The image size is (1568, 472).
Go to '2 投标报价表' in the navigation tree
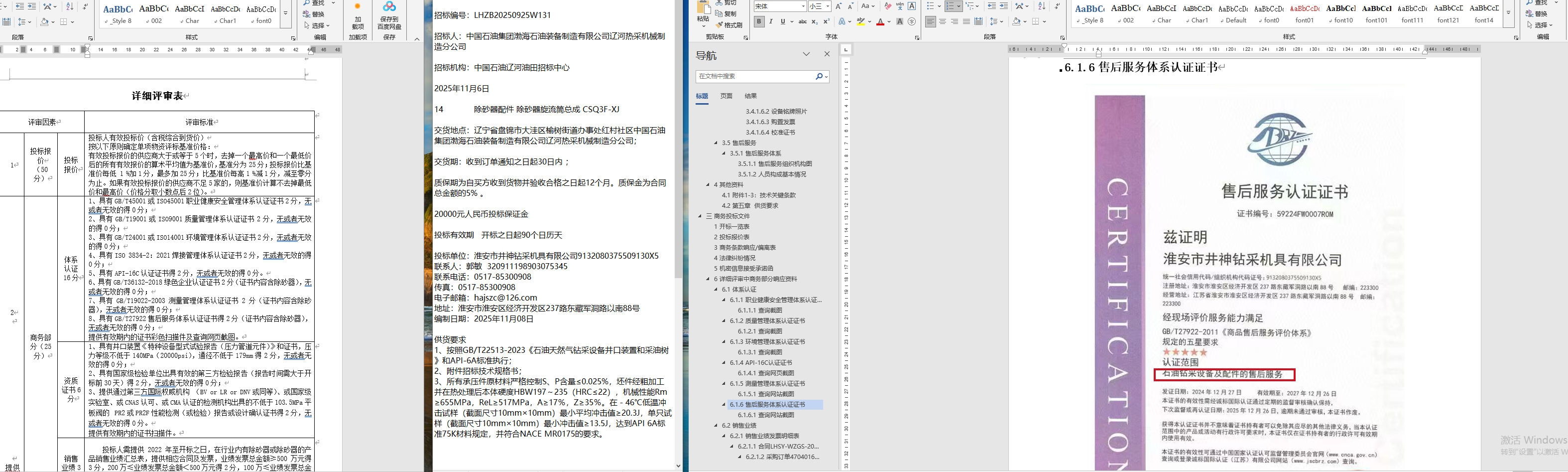point(731,238)
